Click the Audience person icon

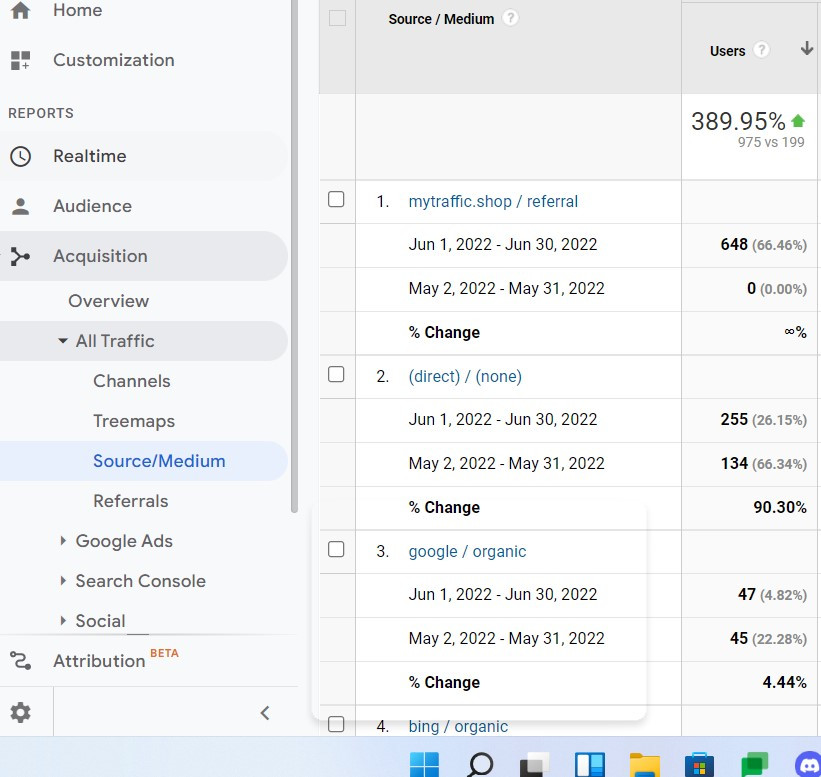20,206
